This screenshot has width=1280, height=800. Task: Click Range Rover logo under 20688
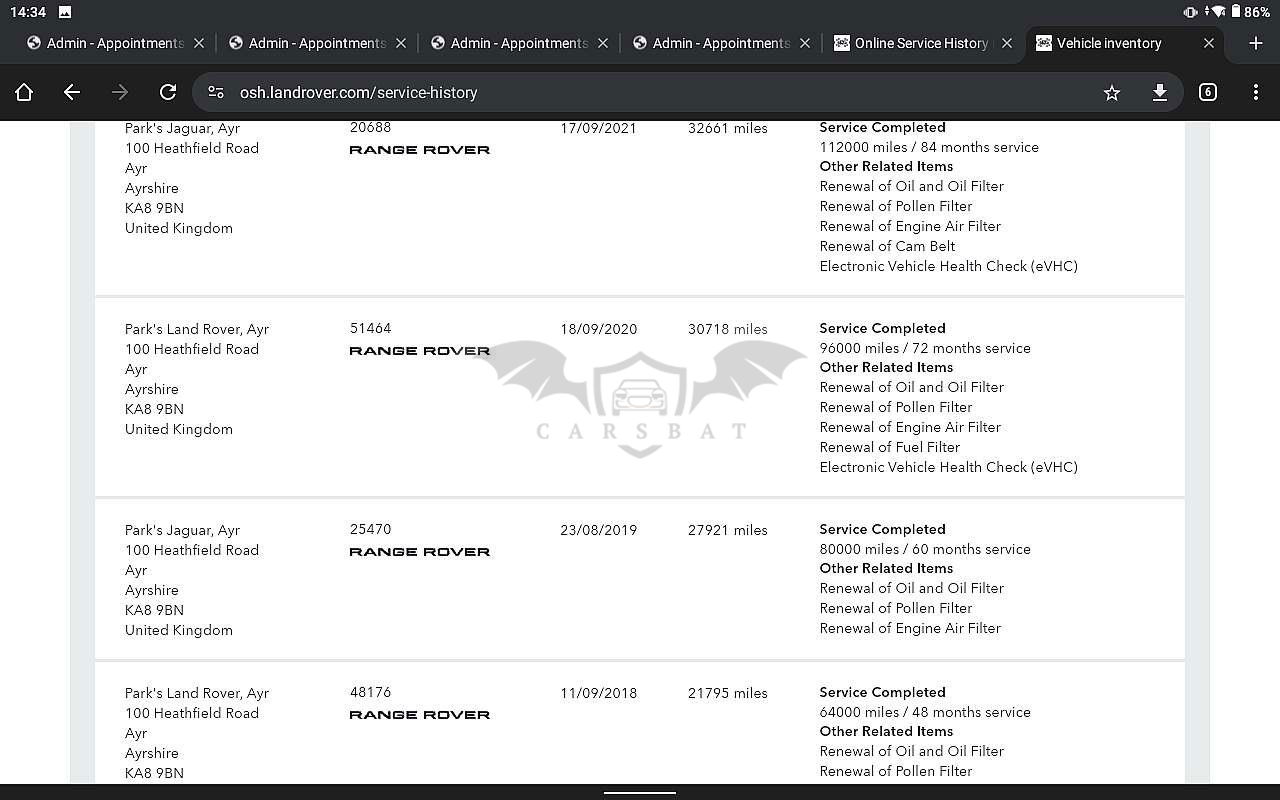(x=419, y=150)
